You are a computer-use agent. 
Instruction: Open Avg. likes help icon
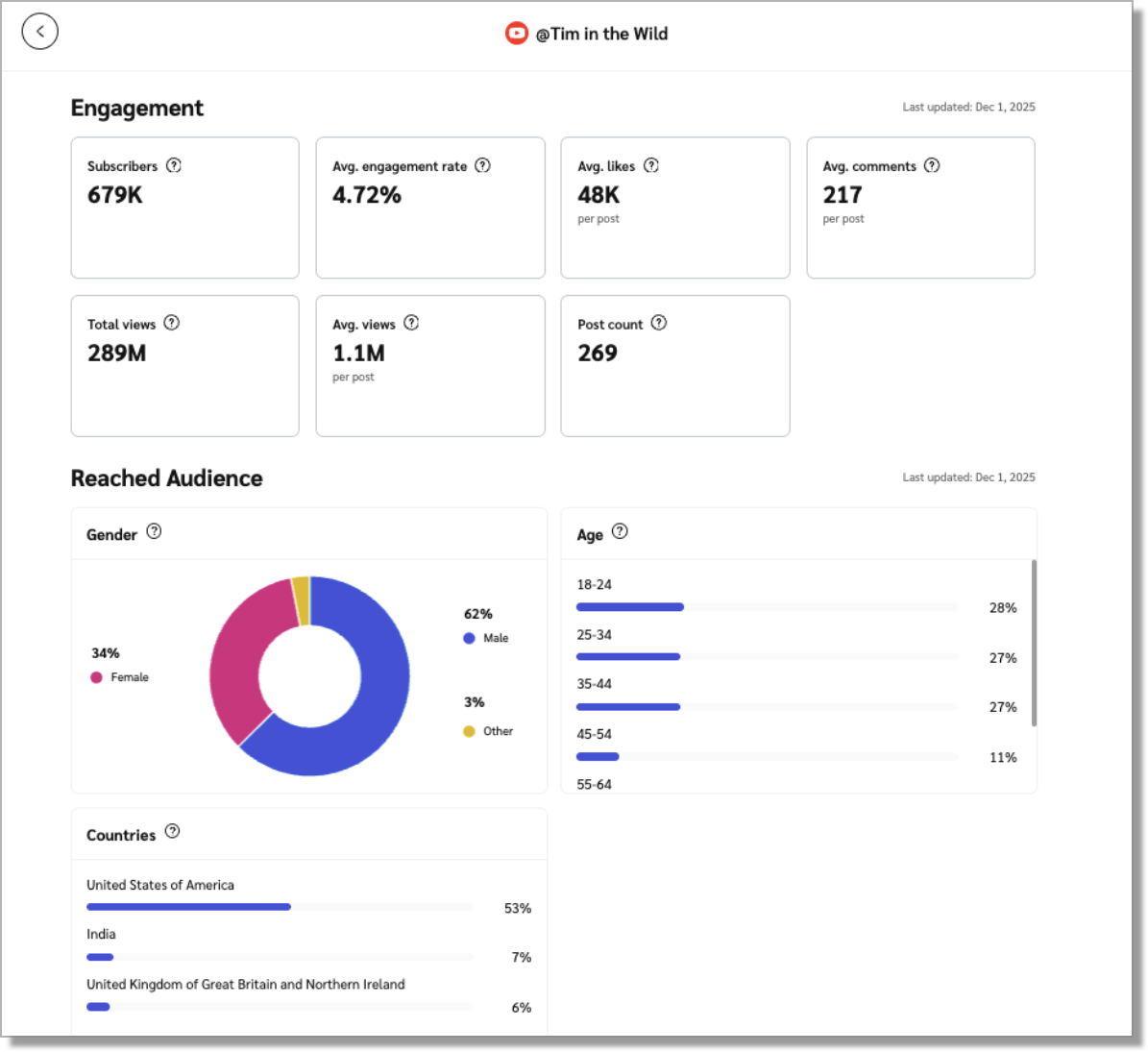coord(651,165)
